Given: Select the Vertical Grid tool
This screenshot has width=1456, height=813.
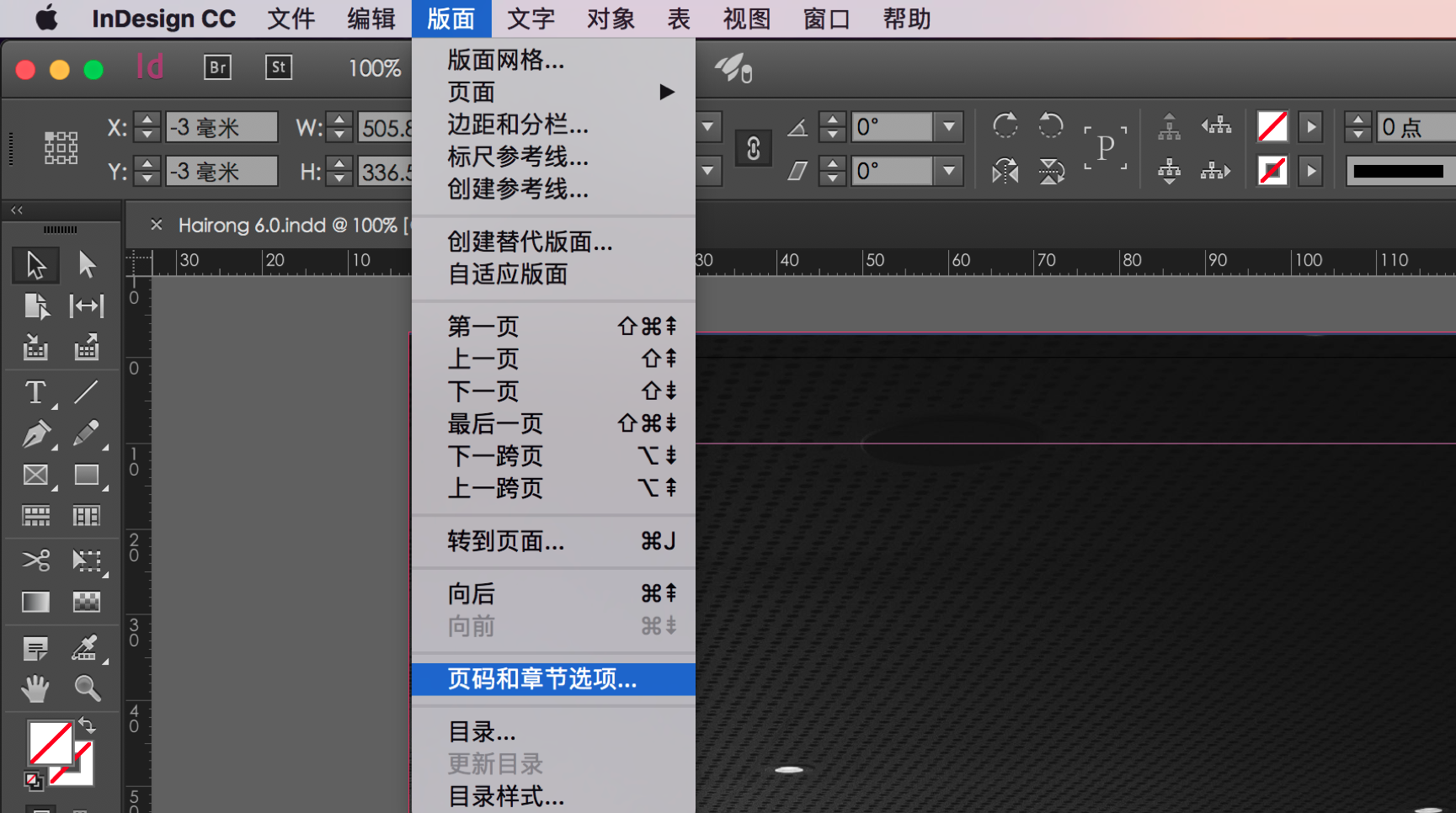Looking at the screenshot, I should pyautogui.click(x=87, y=516).
